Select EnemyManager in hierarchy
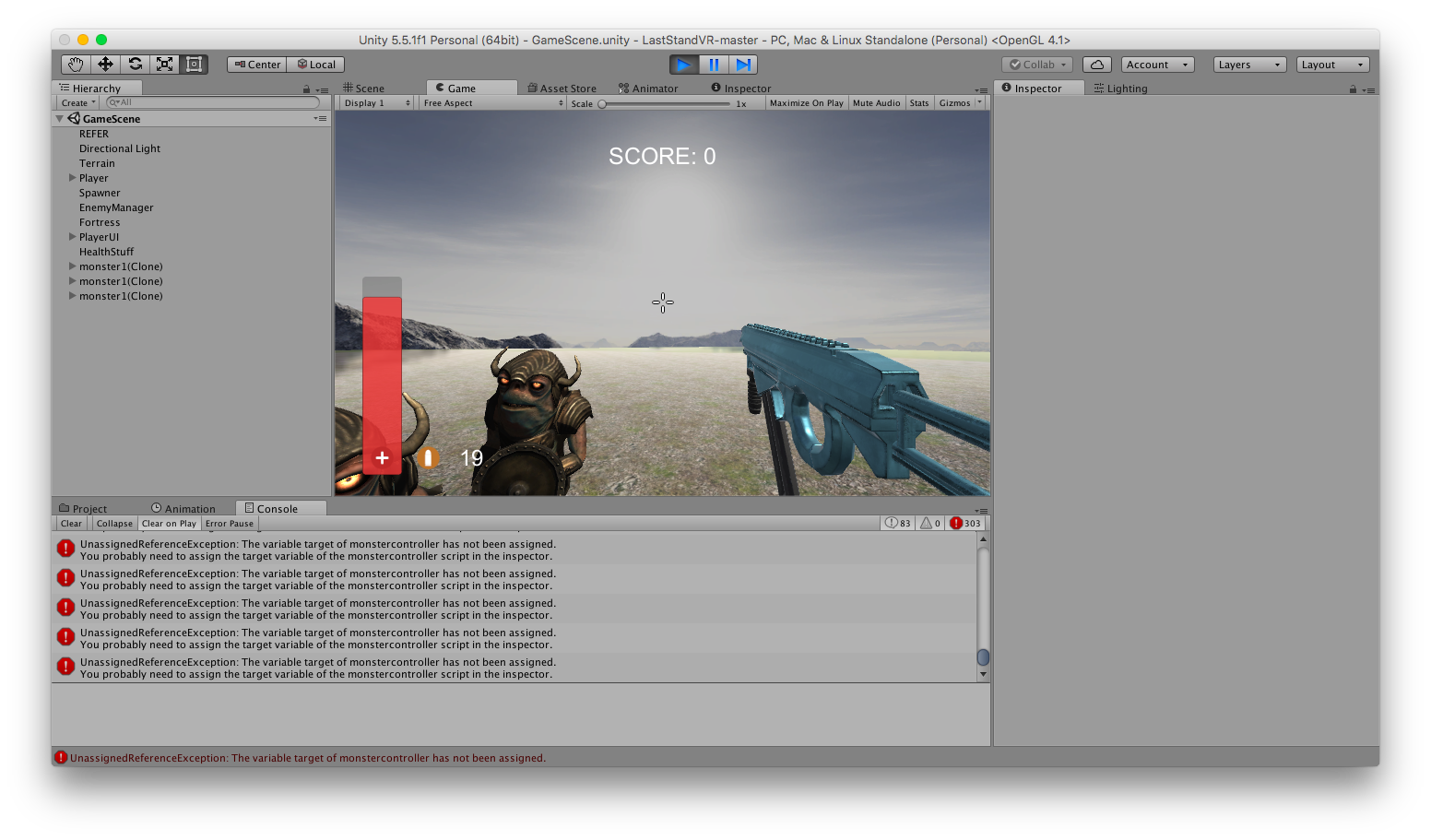This screenshot has height=840, width=1431. 116,207
